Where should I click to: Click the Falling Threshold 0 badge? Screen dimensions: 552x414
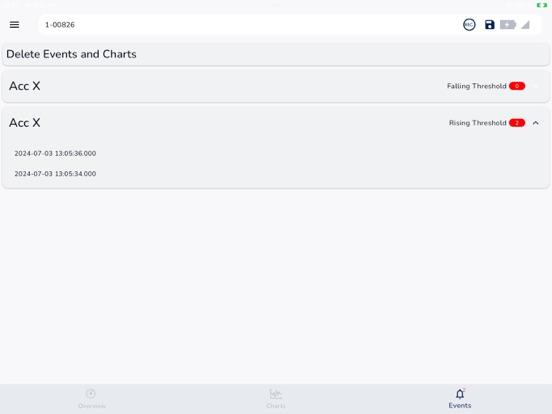(517, 86)
